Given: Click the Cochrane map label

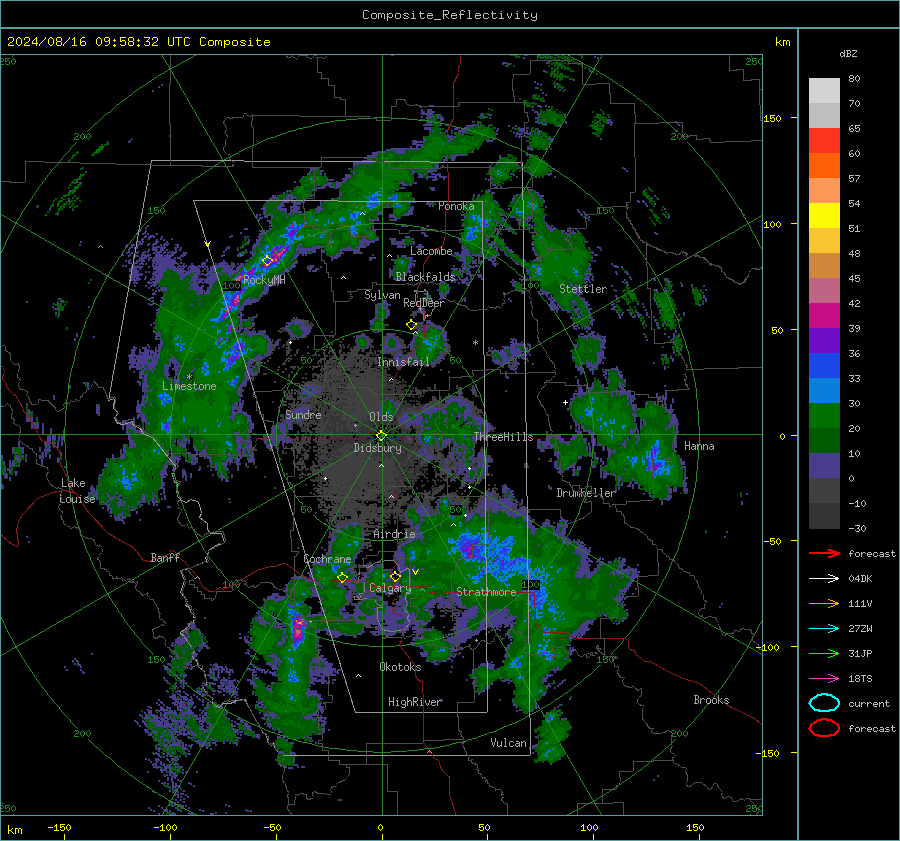Looking at the screenshot, I should point(327,559).
